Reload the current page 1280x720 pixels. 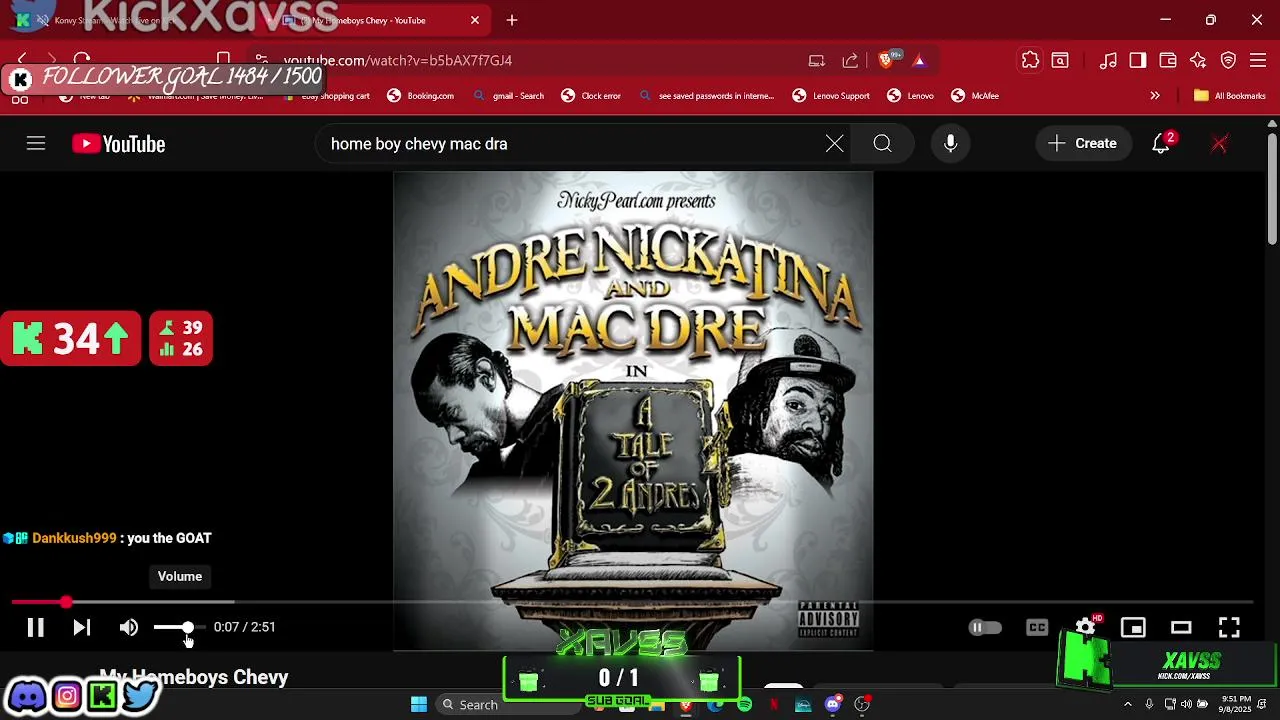pyautogui.click(x=82, y=60)
